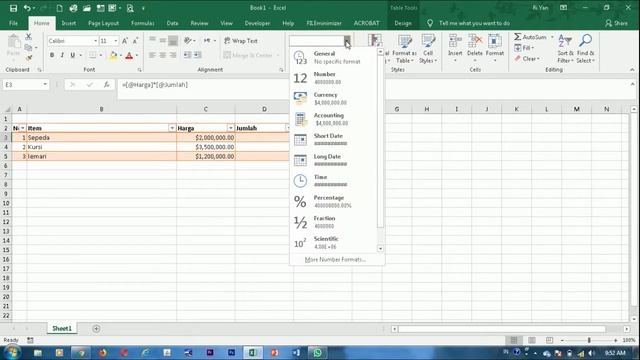Select Accounting format option
Screen dimensions: 640x360
coord(333,119)
